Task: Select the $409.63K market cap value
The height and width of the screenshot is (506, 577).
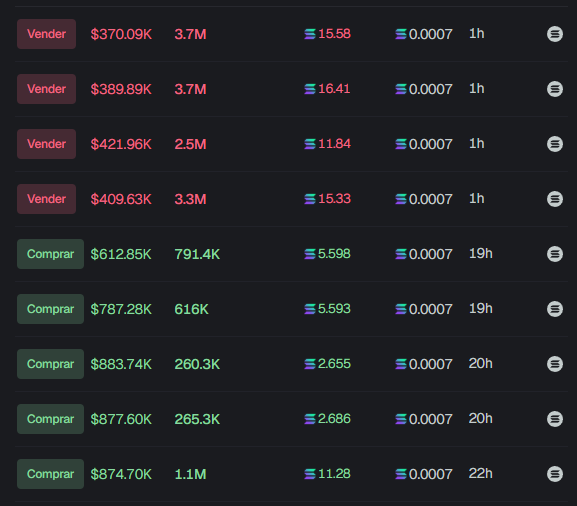Action: (x=121, y=199)
